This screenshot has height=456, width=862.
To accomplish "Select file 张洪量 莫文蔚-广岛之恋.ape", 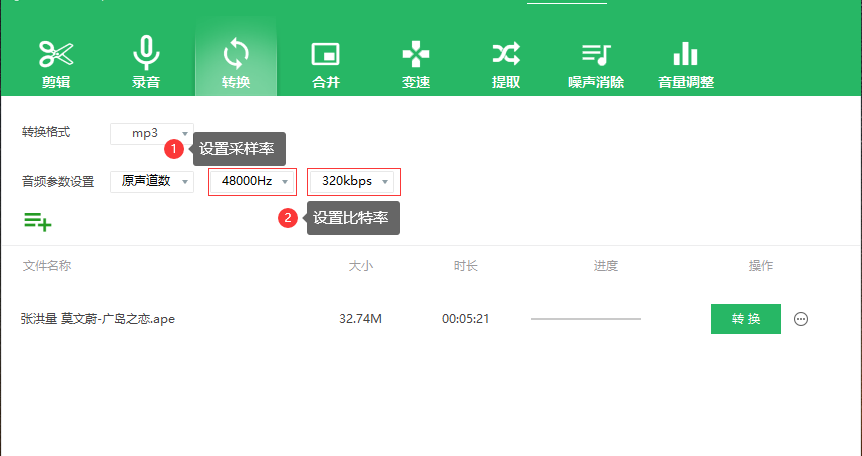I will tap(98, 319).
